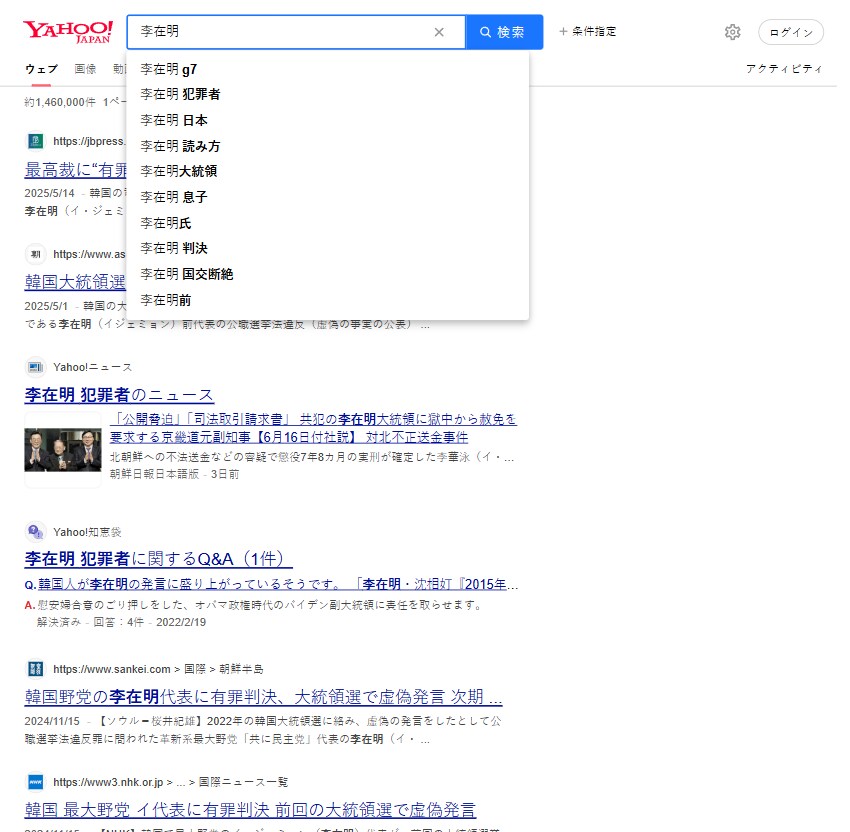Choose suggestion 李在明前
The width and height of the screenshot is (850, 832).
[x=327, y=300]
